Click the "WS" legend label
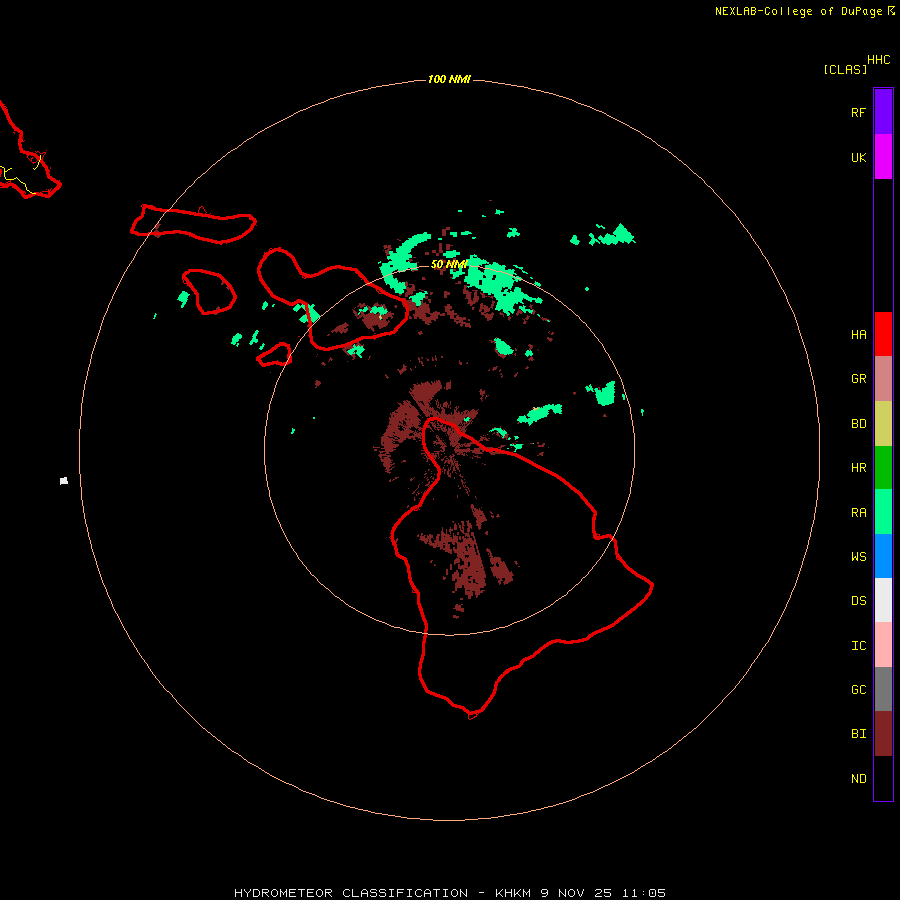 tap(858, 557)
